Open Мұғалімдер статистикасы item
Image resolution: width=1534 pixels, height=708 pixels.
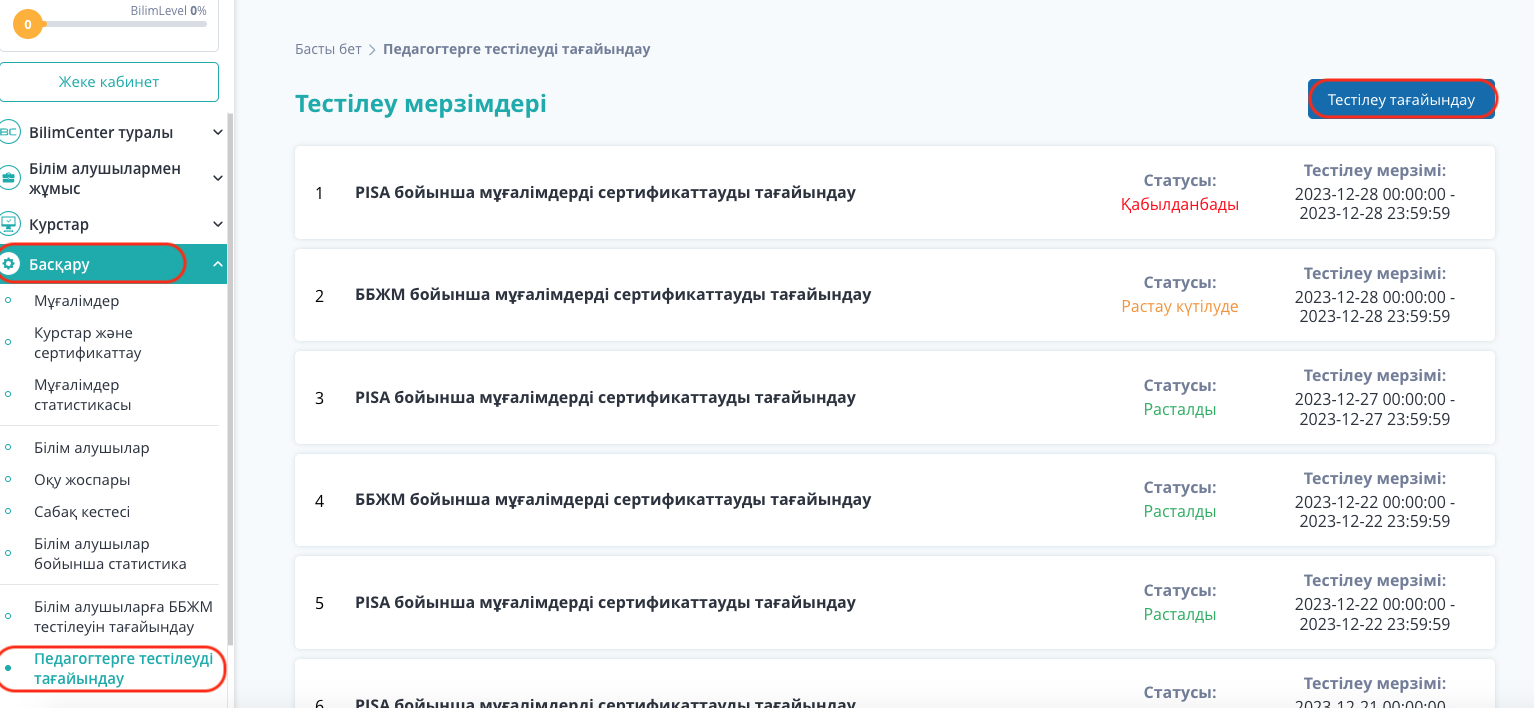tap(83, 394)
